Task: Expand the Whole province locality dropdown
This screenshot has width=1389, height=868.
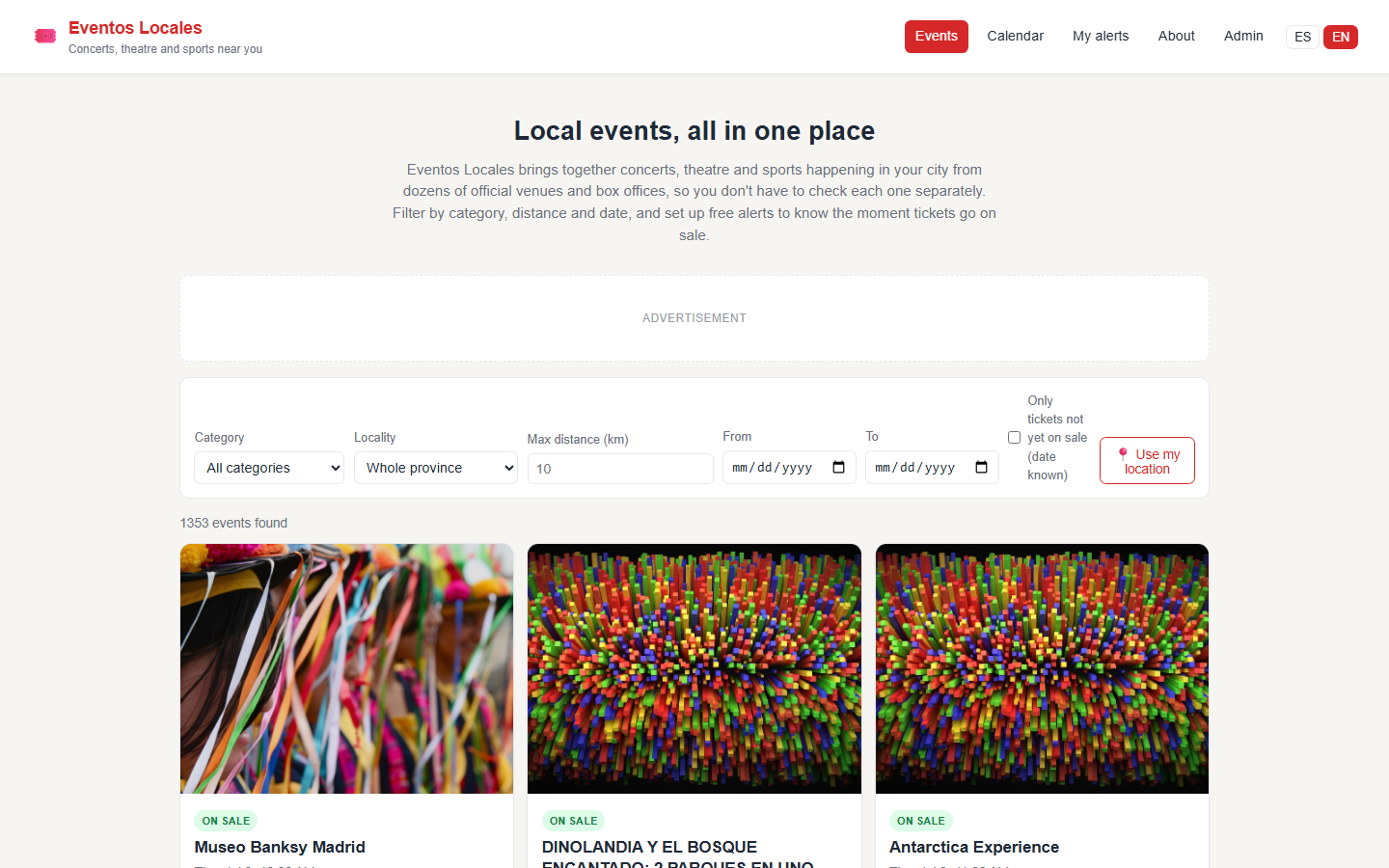Action: point(435,468)
